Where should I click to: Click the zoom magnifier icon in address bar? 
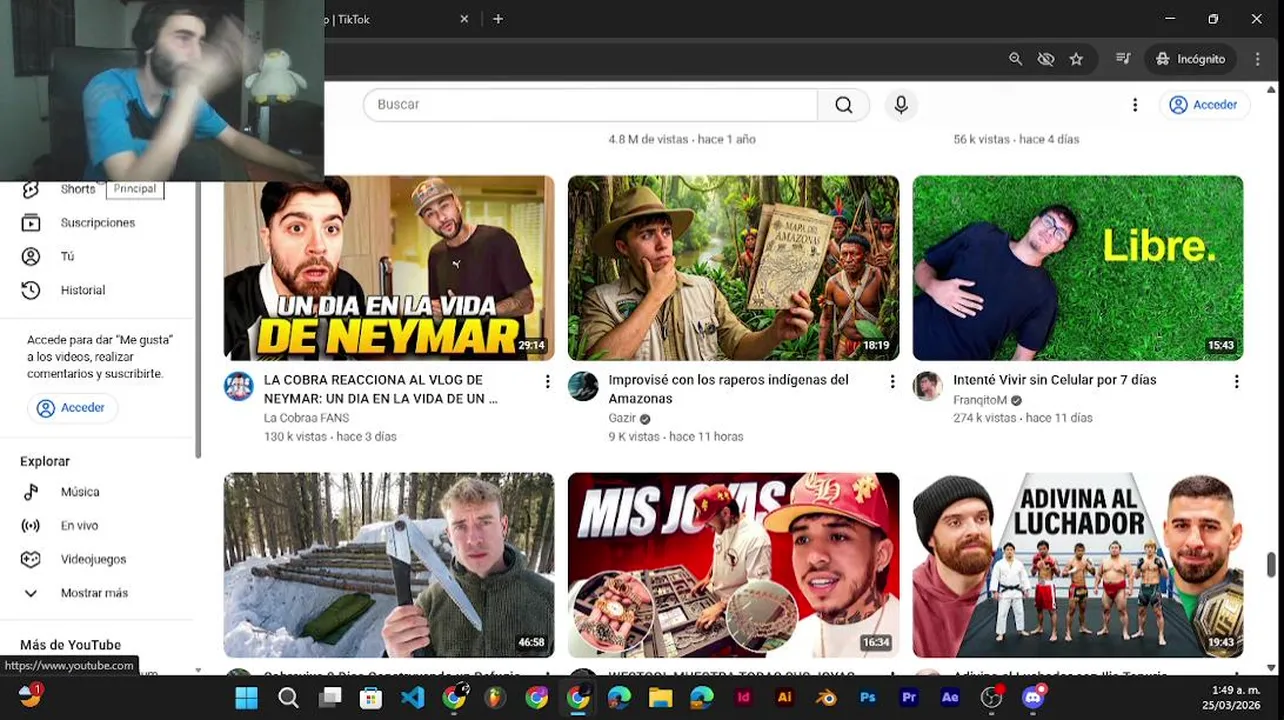pyautogui.click(x=1015, y=59)
